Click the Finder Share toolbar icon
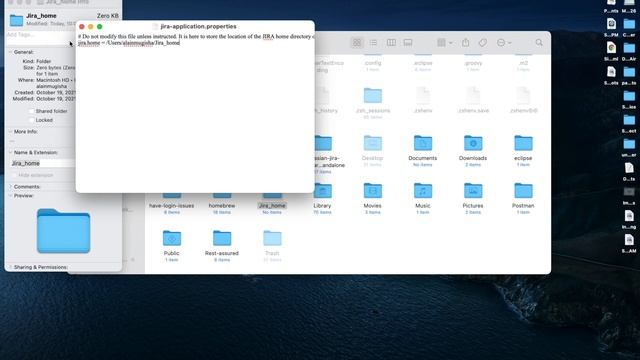This screenshot has width=640, height=360. click(x=465, y=42)
